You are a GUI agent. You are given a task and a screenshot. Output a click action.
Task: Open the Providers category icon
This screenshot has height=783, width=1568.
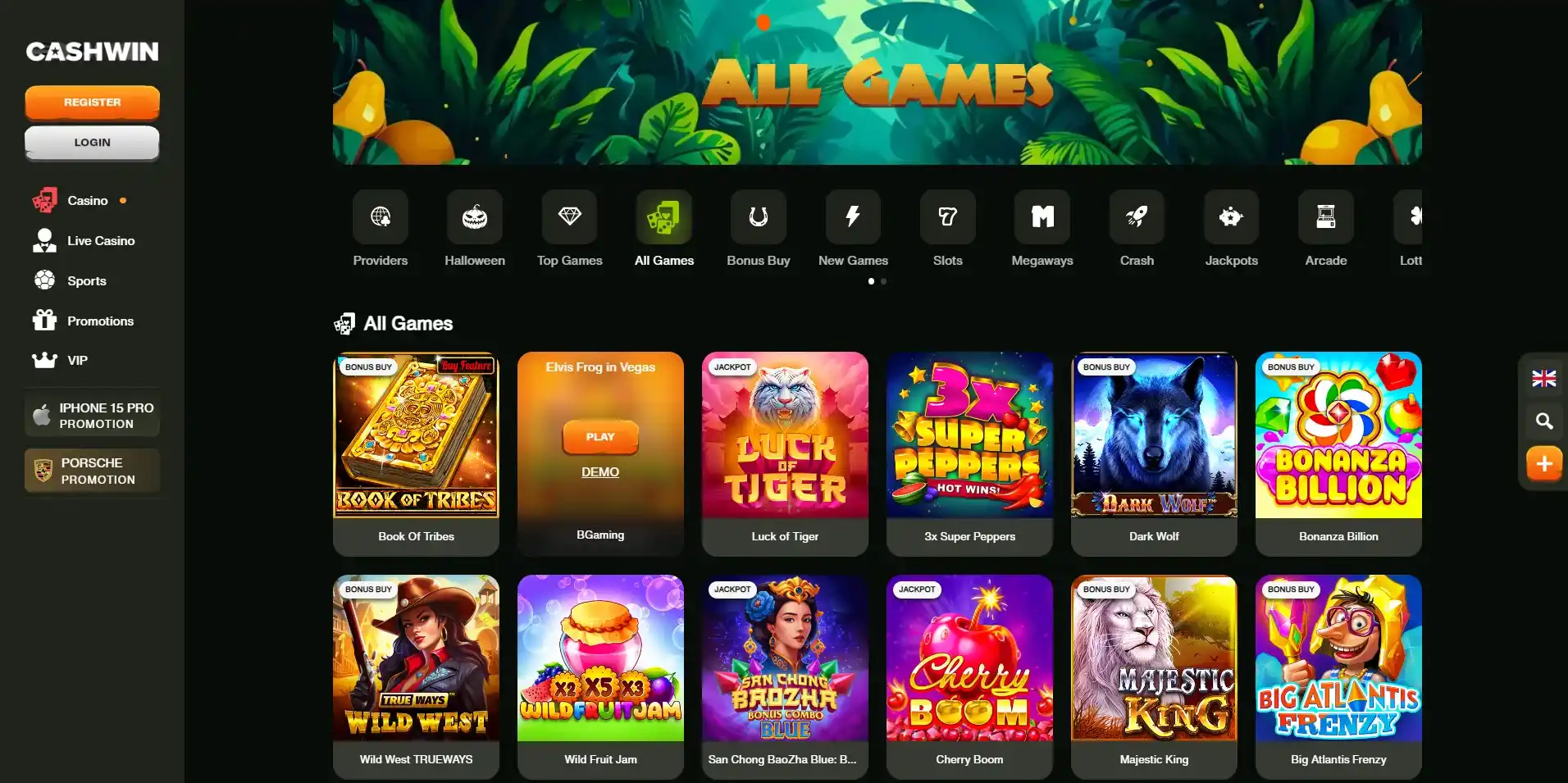click(x=380, y=216)
